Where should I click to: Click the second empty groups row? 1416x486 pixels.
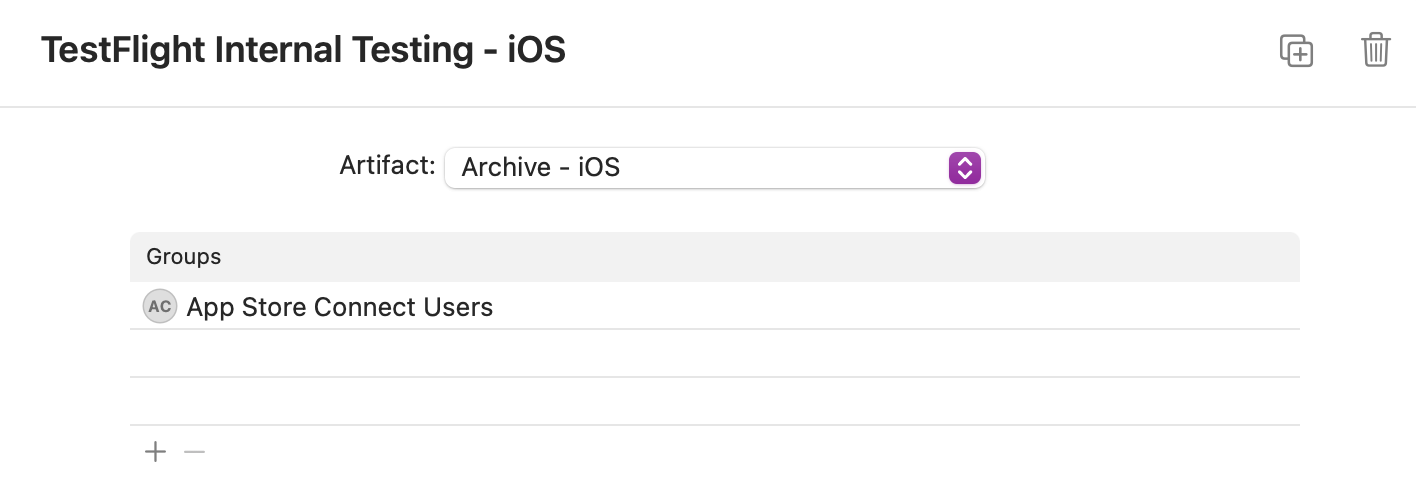pos(714,401)
